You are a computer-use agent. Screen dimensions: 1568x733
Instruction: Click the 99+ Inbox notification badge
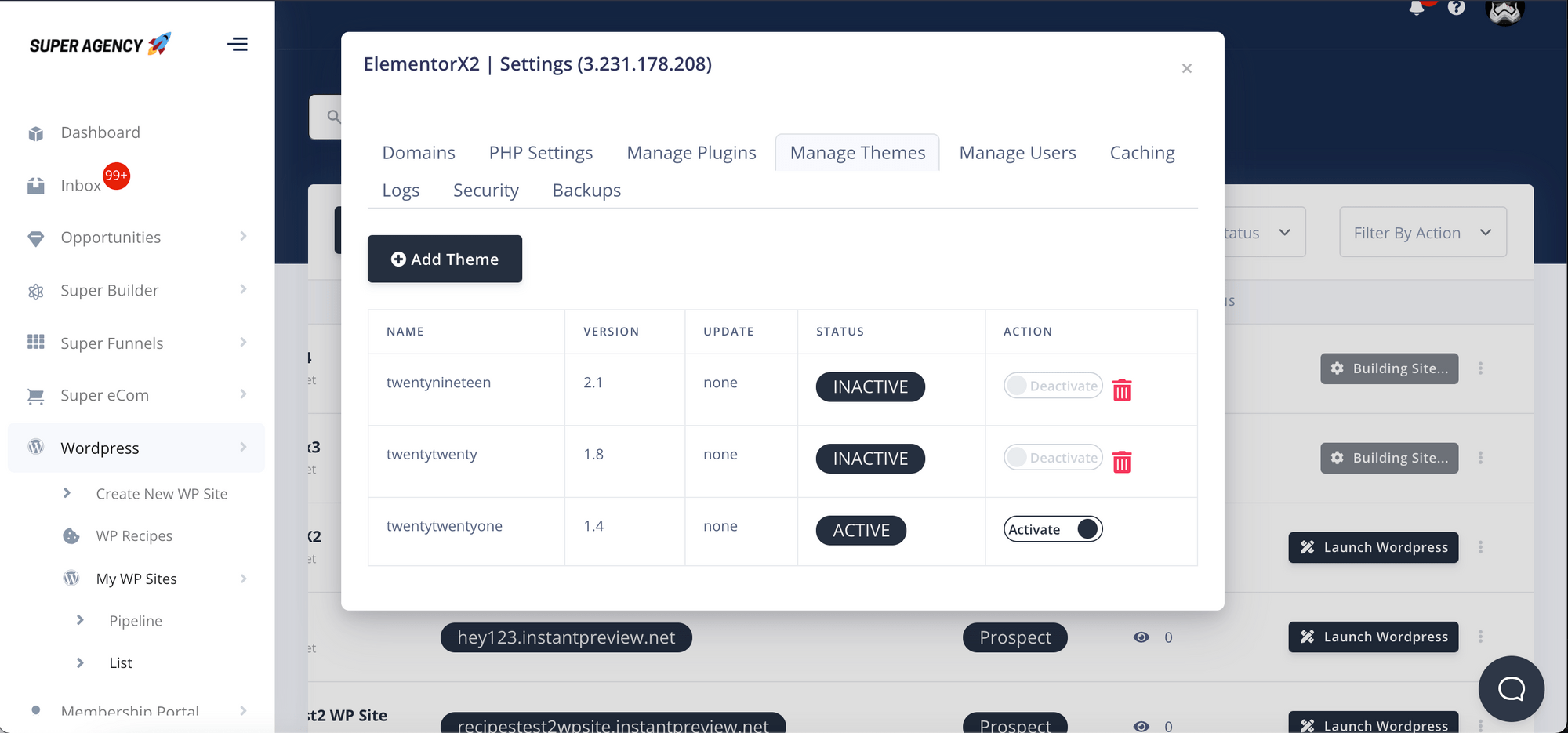coord(116,176)
